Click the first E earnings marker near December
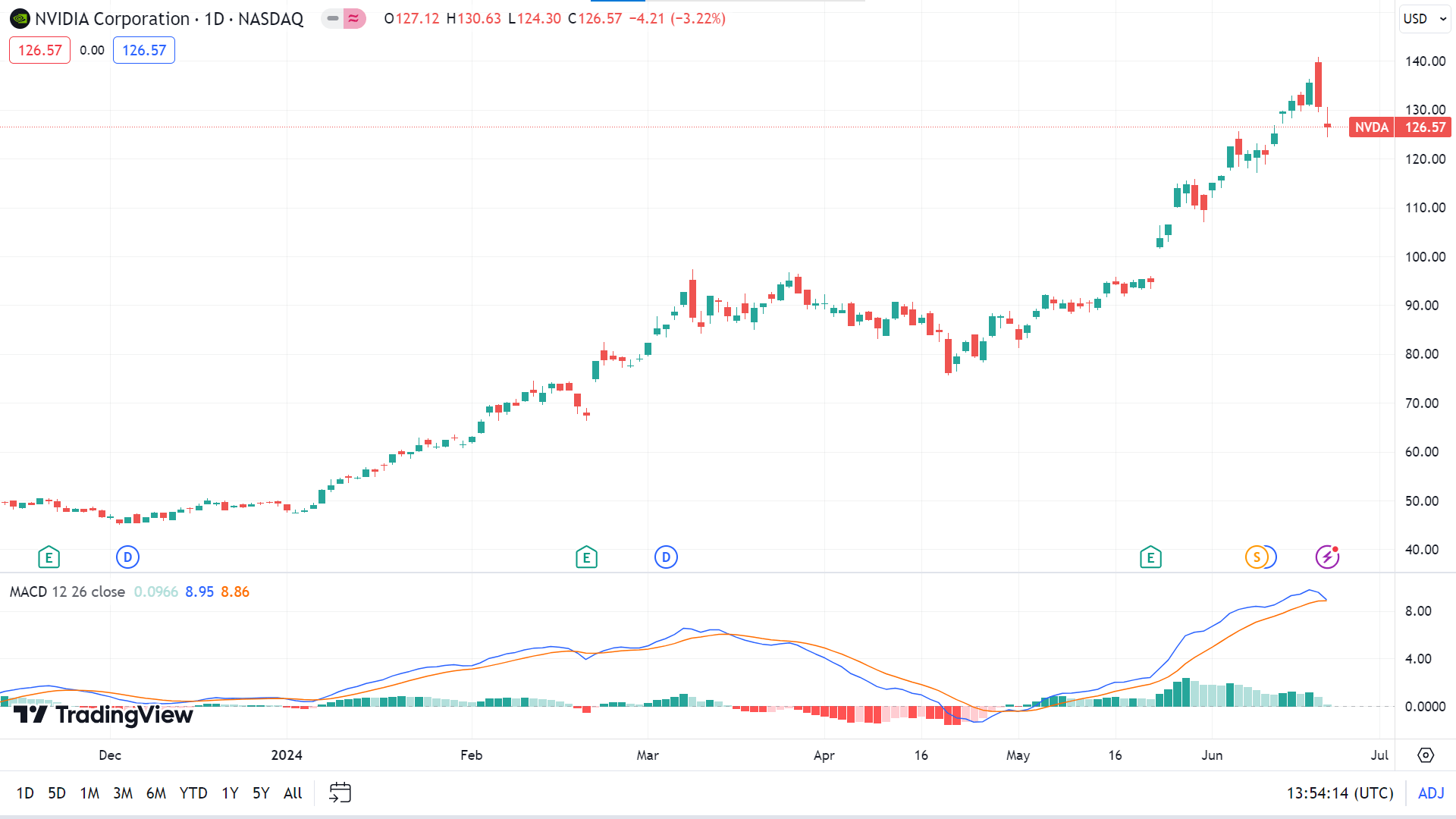 pyautogui.click(x=49, y=557)
